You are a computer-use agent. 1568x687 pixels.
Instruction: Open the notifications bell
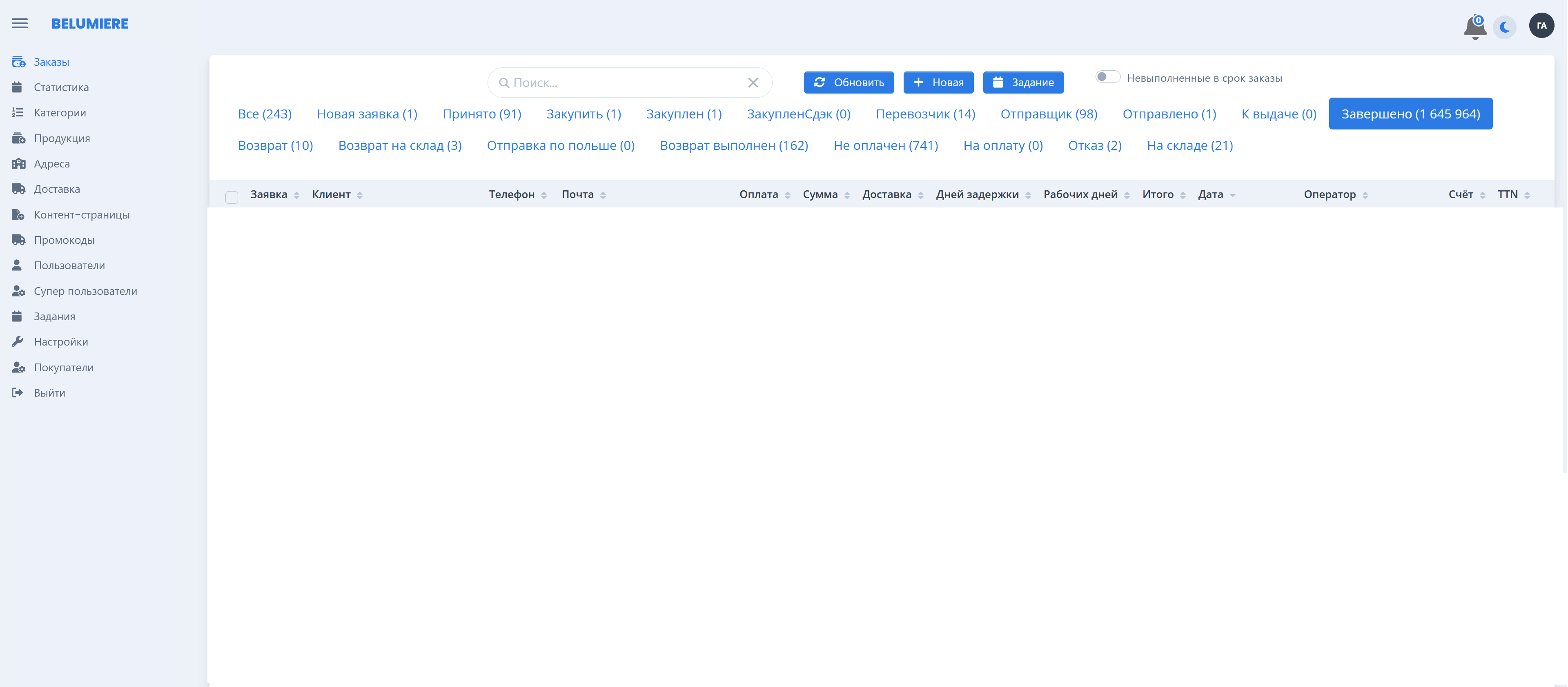tap(1474, 27)
